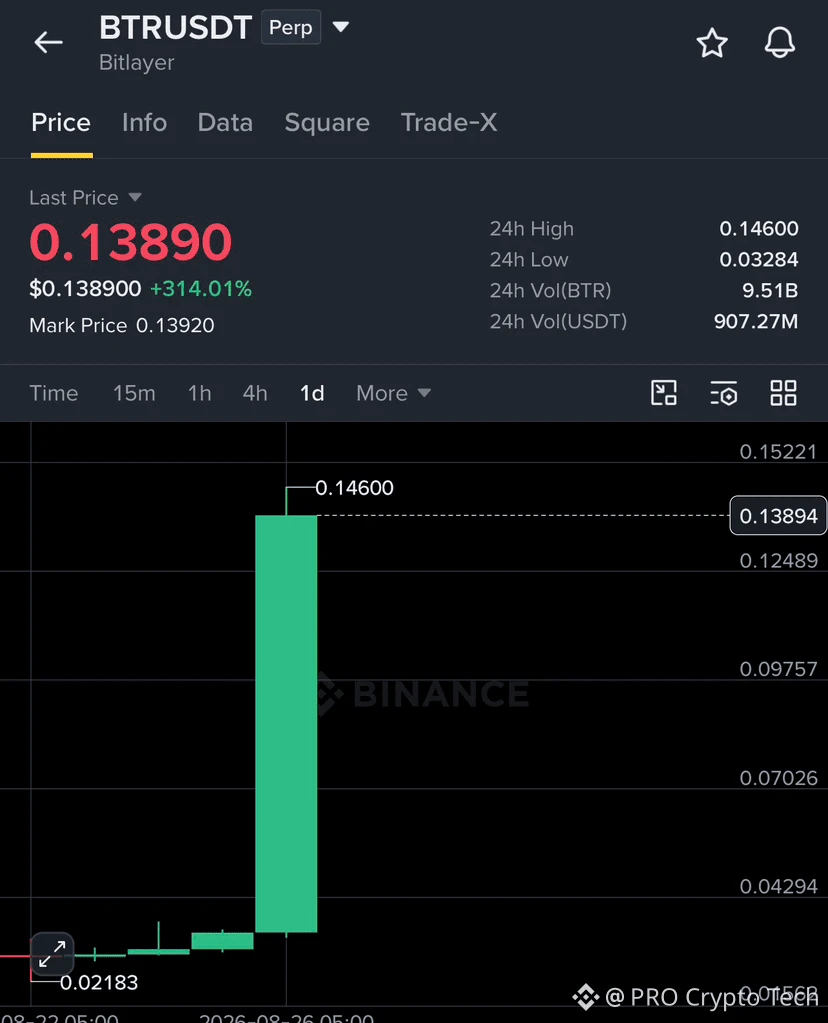This screenshot has height=1023, width=828.
Task: Open the Last Price dropdown
Action: 85,198
